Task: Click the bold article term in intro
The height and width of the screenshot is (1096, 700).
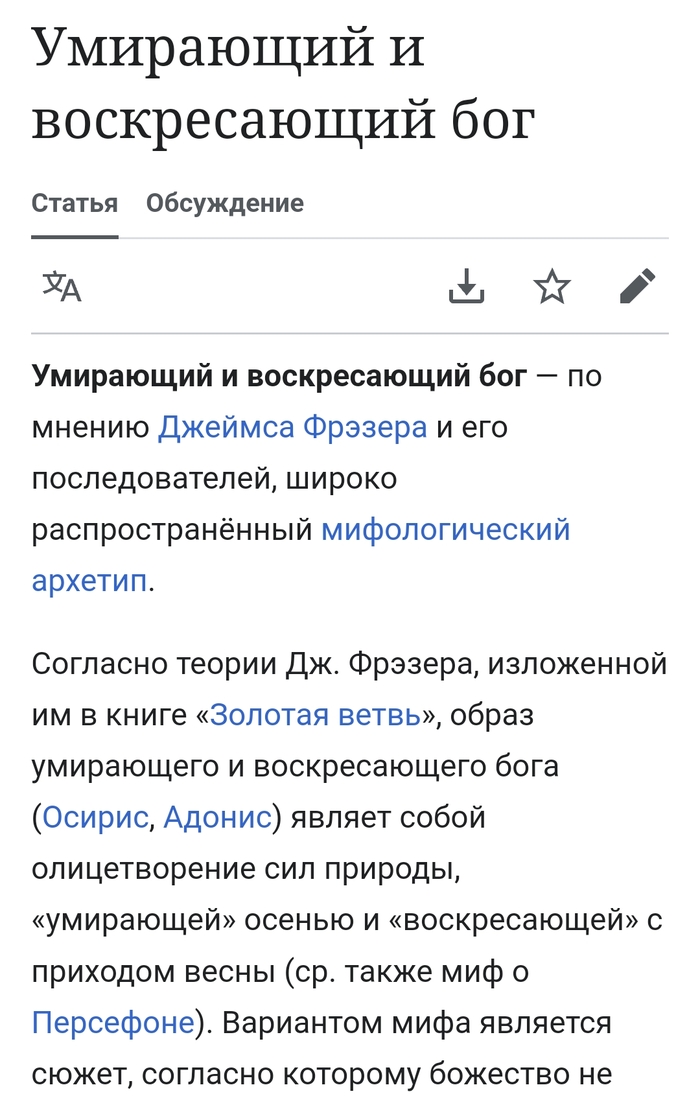Action: (279, 376)
